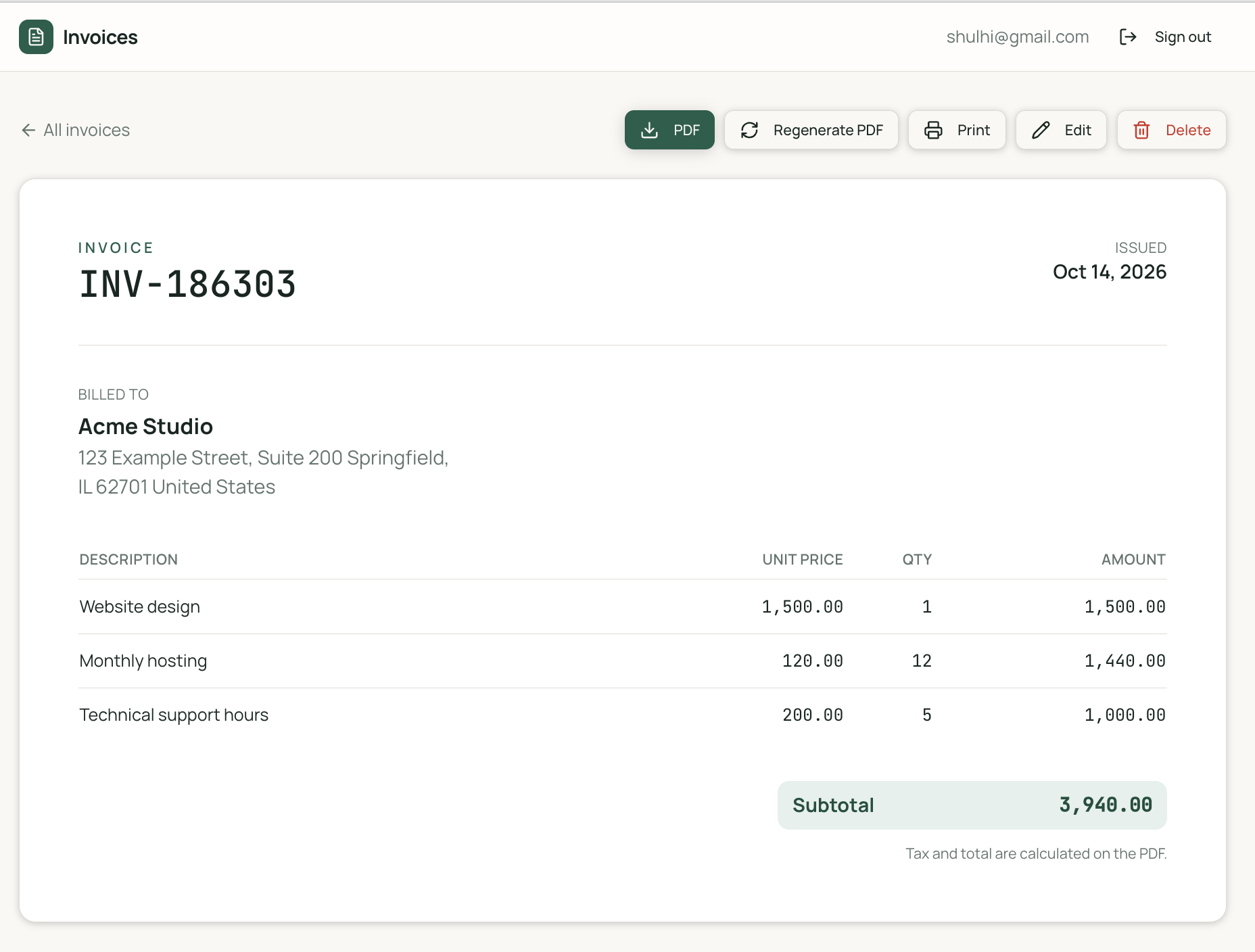Open the Invoices home title
Image resolution: width=1255 pixels, height=952 pixels.
pyautogui.click(x=100, y=37)
